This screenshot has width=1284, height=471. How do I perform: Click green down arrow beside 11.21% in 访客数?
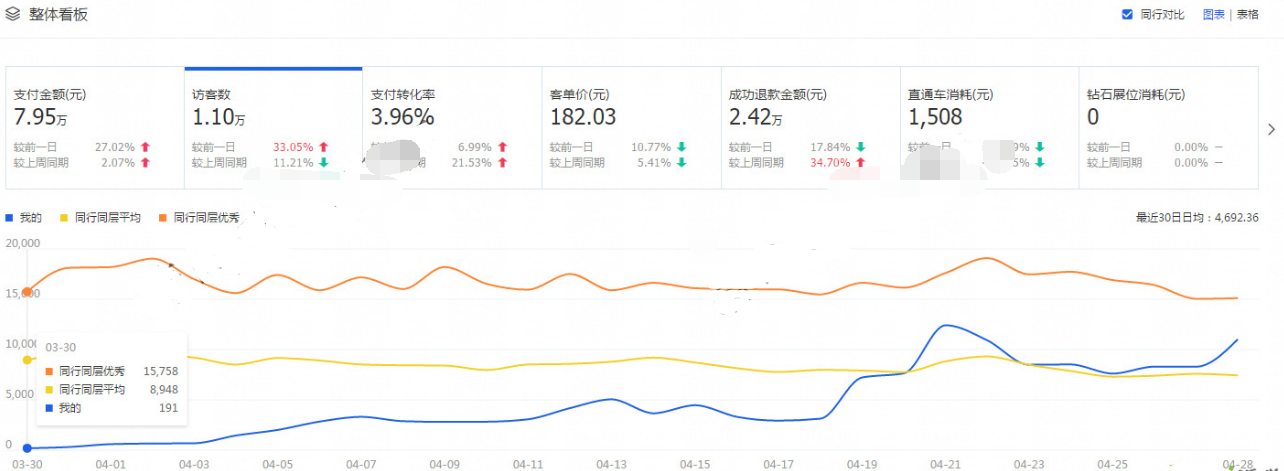(323, 162)
